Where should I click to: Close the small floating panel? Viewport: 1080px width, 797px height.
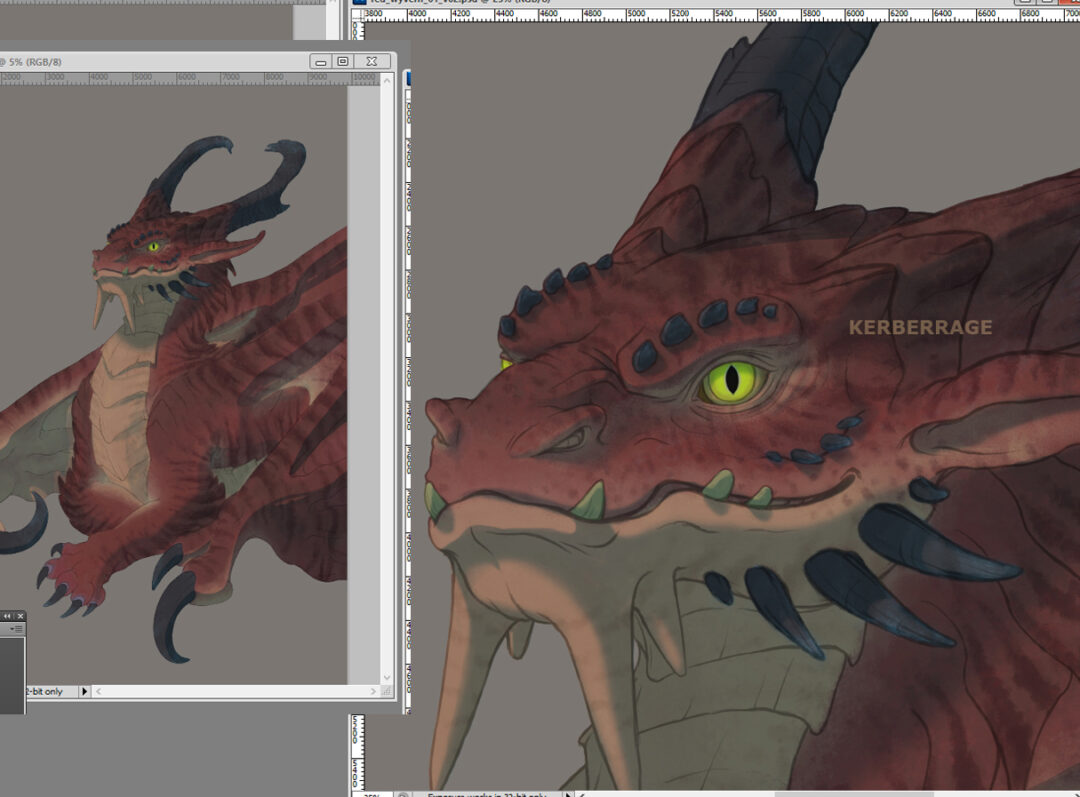(x=20, y=616)
